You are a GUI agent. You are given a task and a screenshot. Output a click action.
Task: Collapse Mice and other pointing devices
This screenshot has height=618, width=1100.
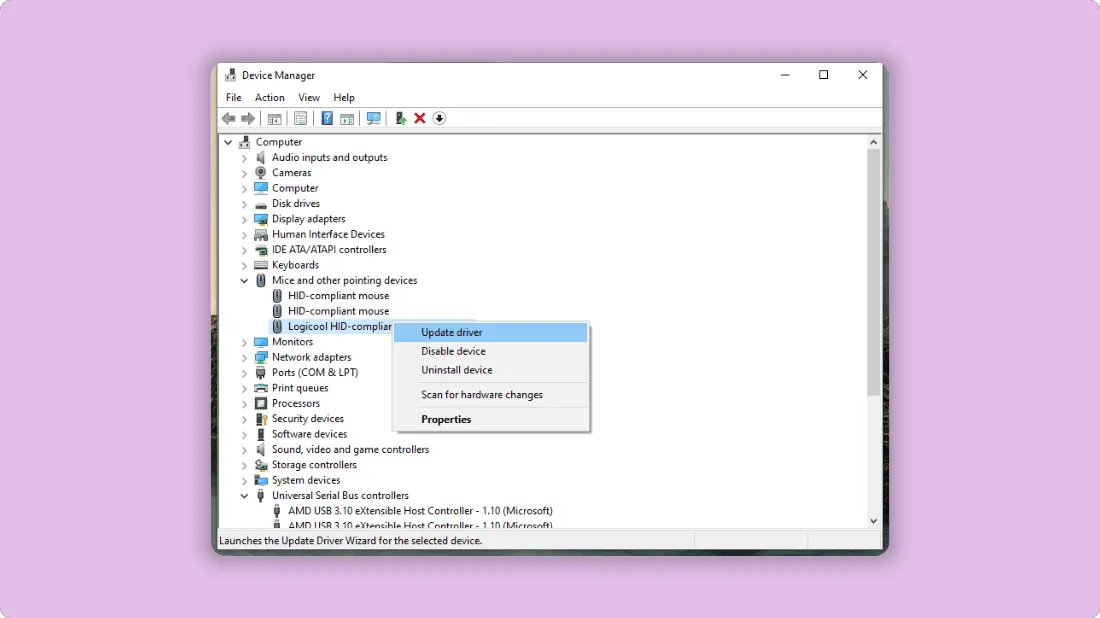click(x=244, y=281)
